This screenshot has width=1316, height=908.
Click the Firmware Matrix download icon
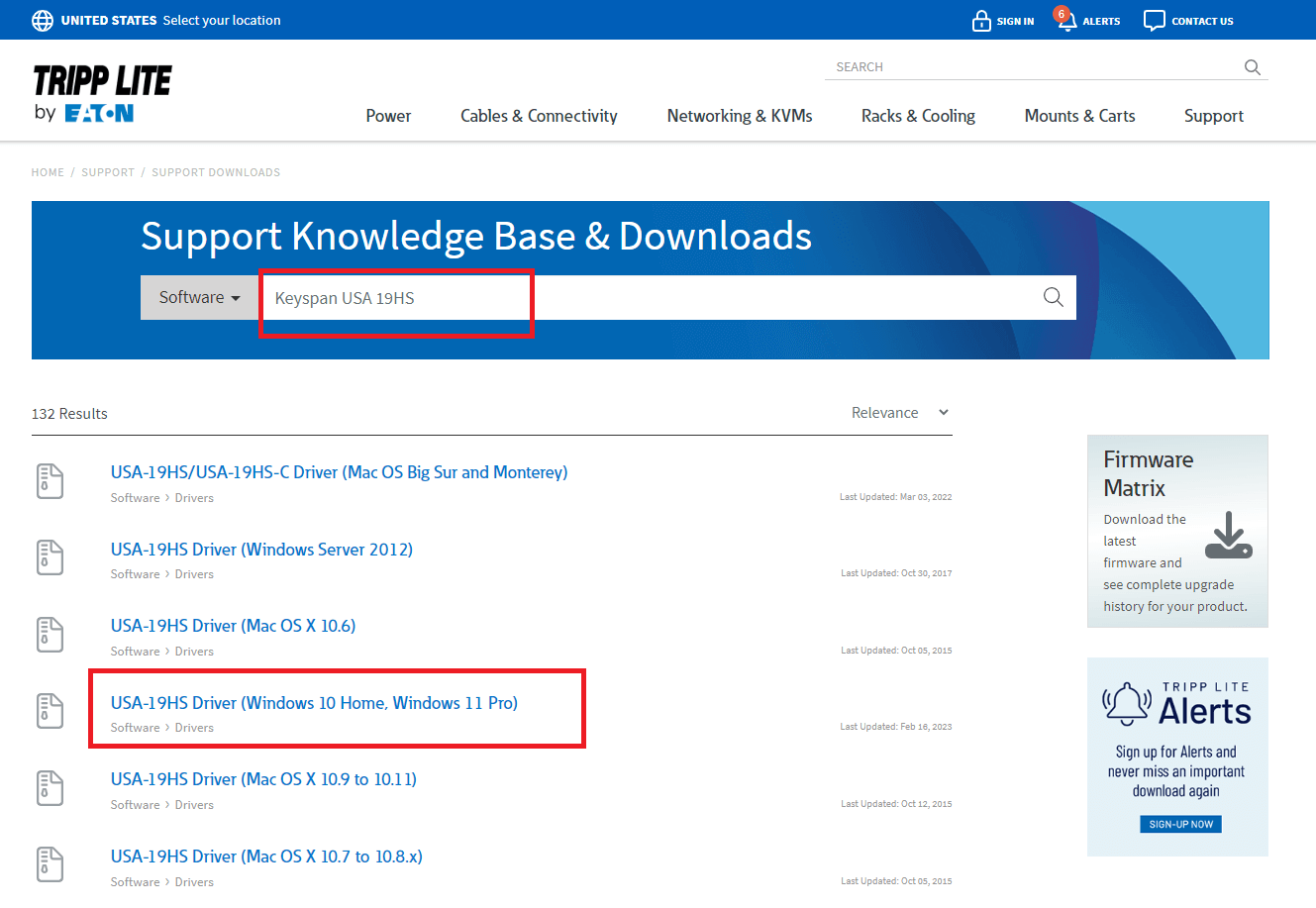click(1228, 536)
